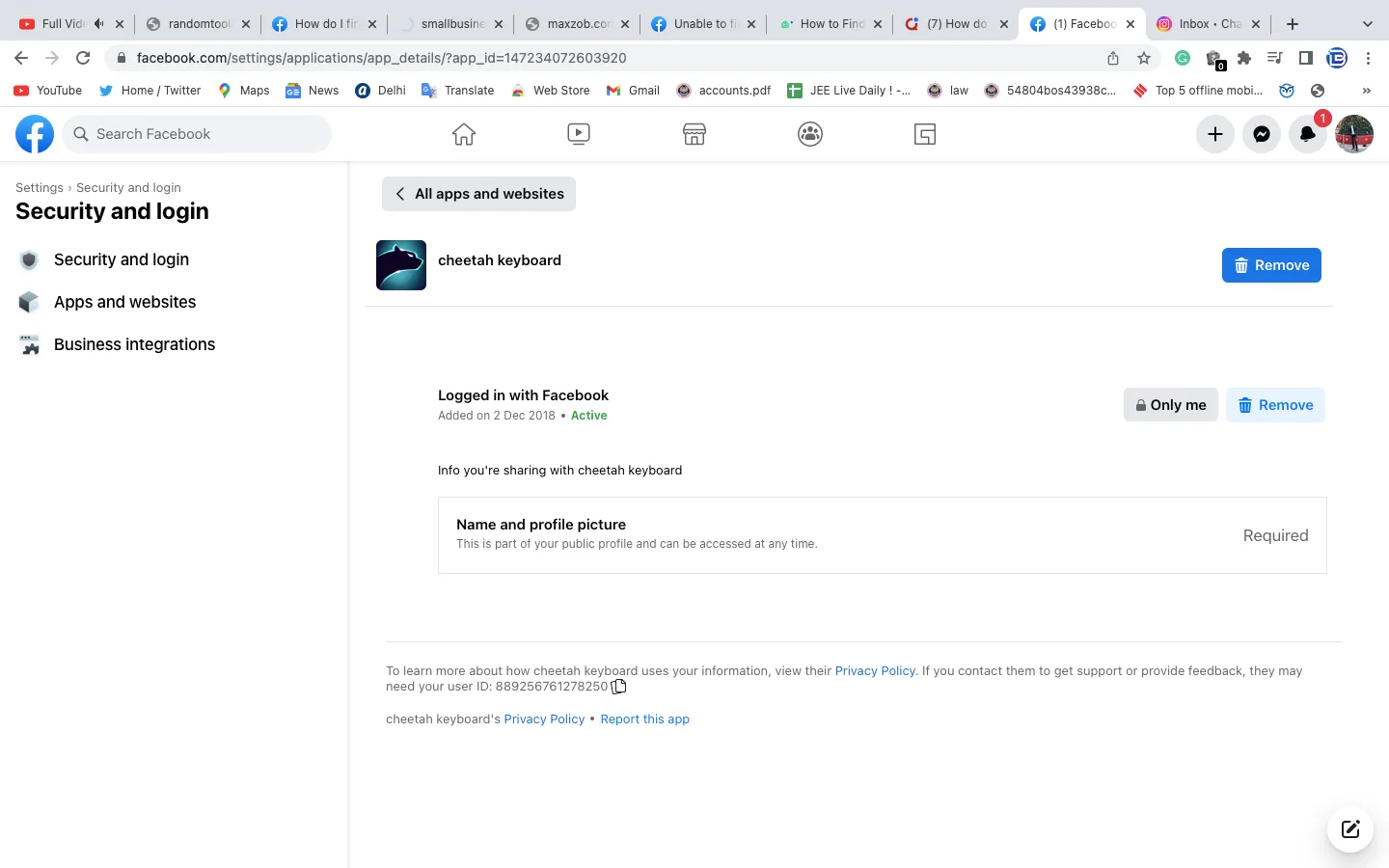This screenshot has width=1389, height=868.
Task: Expand the tab search dropdown chevron
Action: coord(1368,24)
